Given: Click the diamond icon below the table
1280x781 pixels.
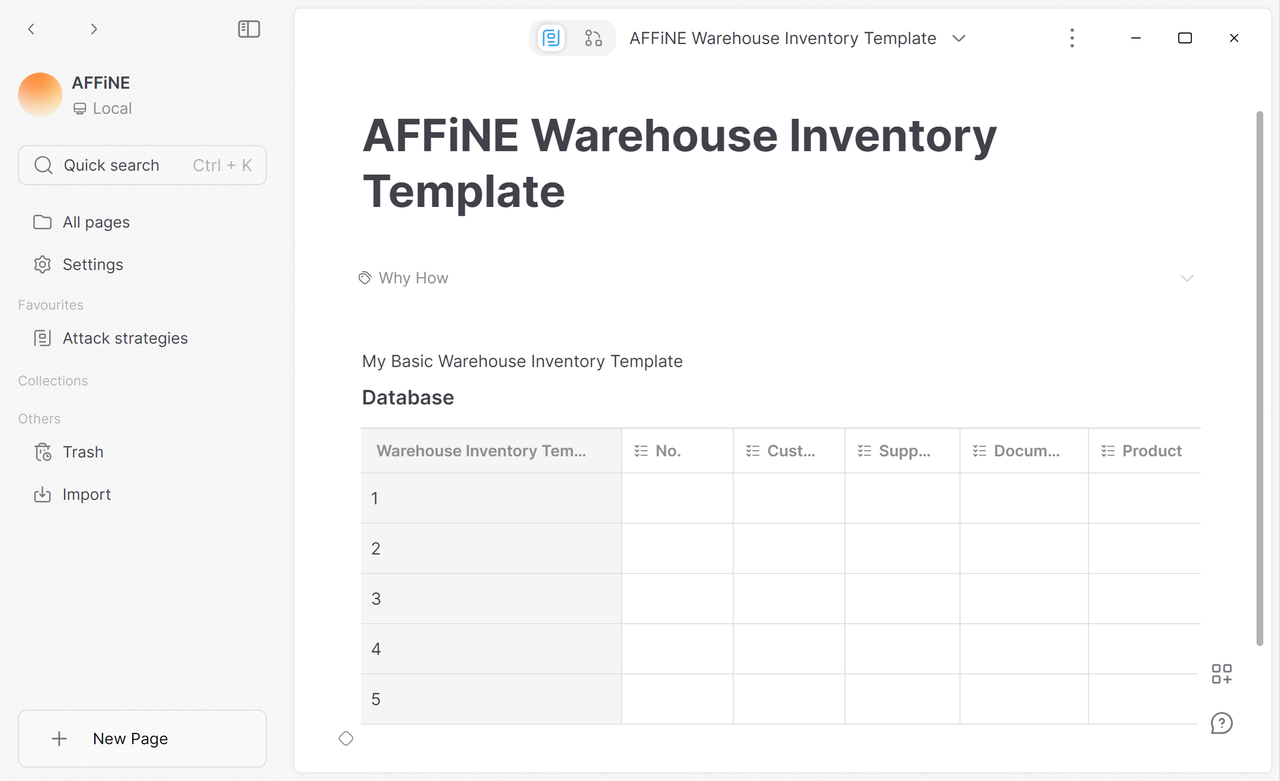Looking at the screenshot, I should pyautogui.click(x=346, y=738).
